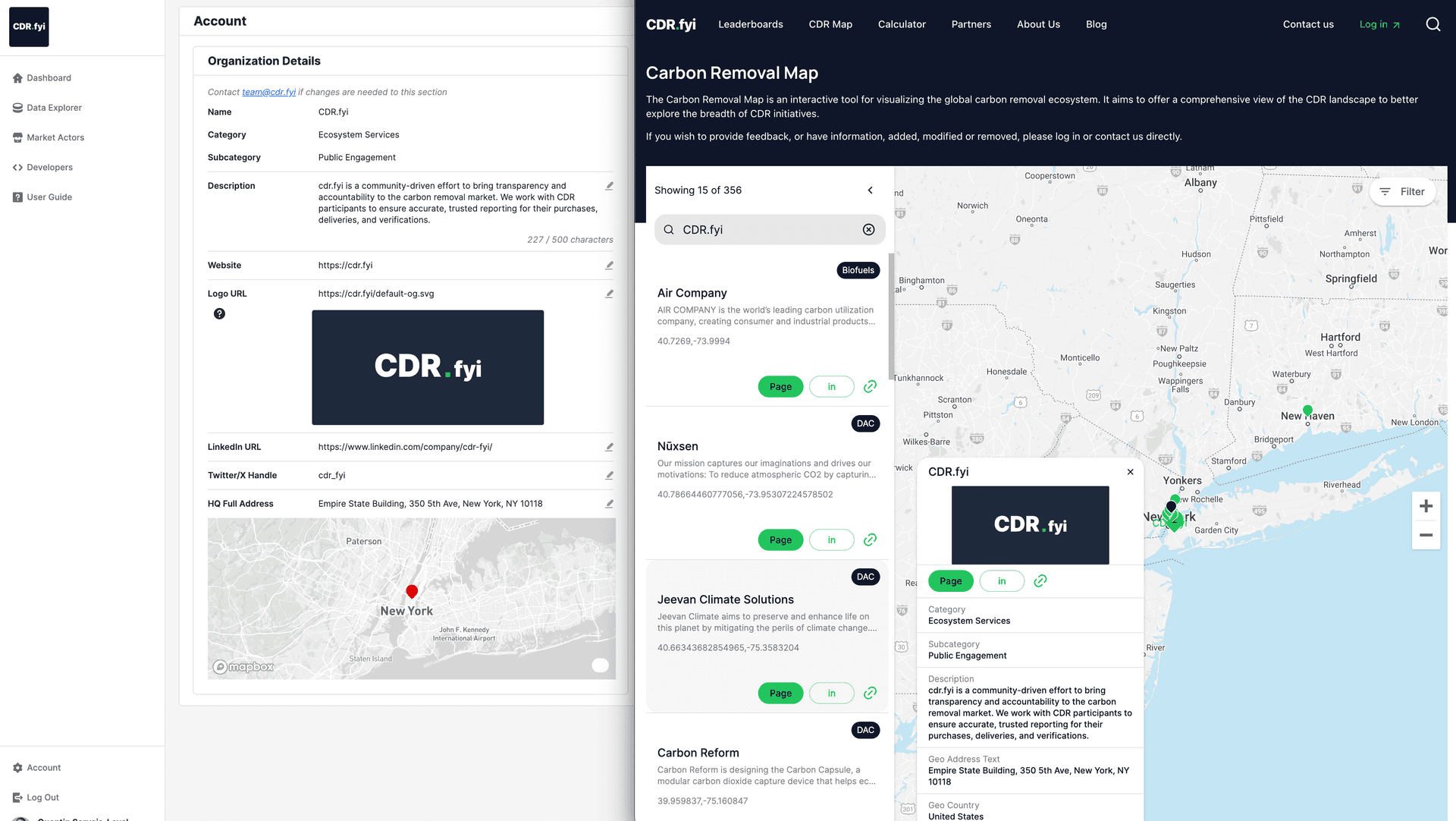The width and height of the screenshot is (1456, 821).
Task: Open Calculator from the top navigation
Action: (902, 24)
